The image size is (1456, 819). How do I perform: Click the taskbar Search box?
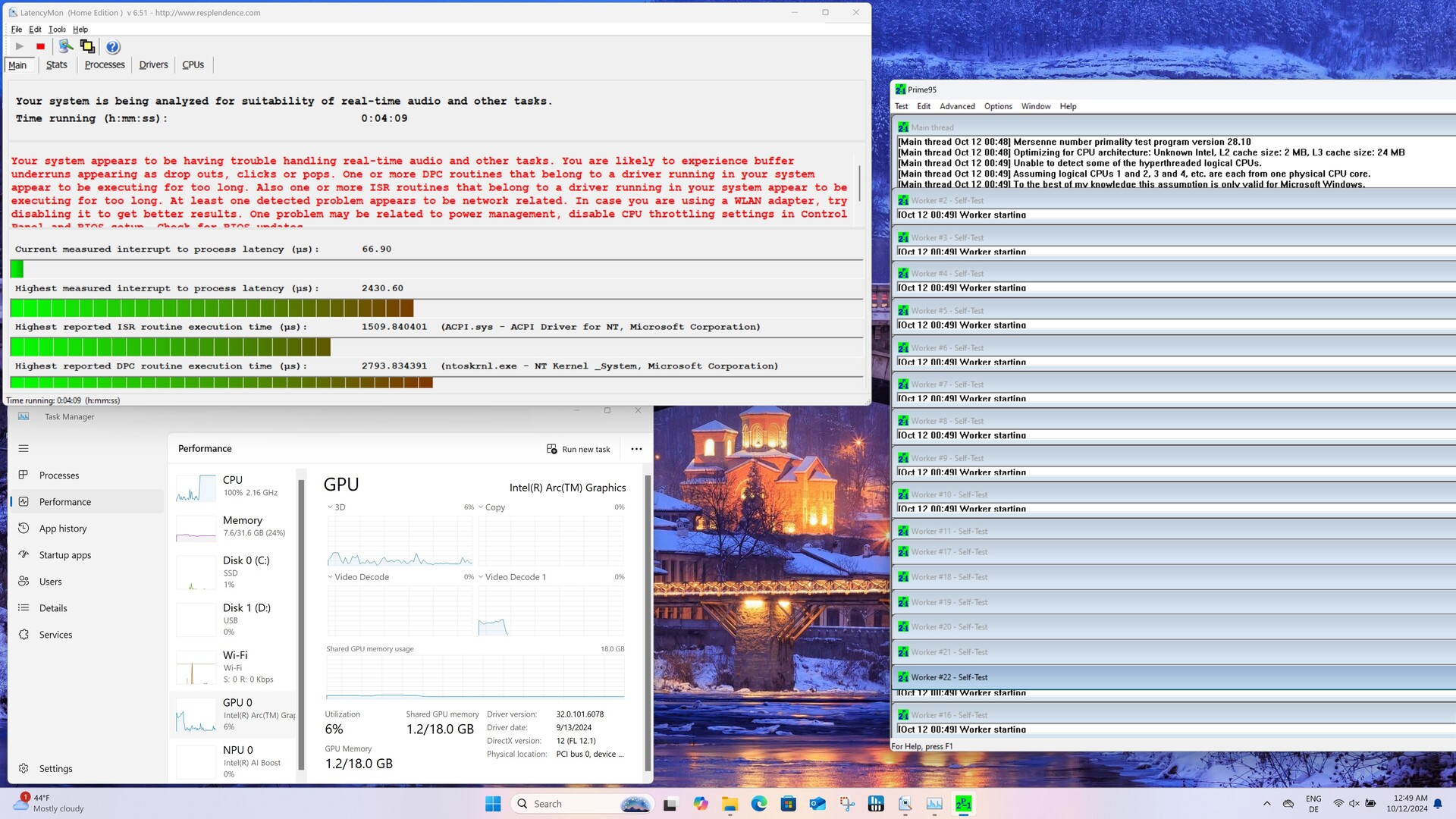click(x=582, y=804)
